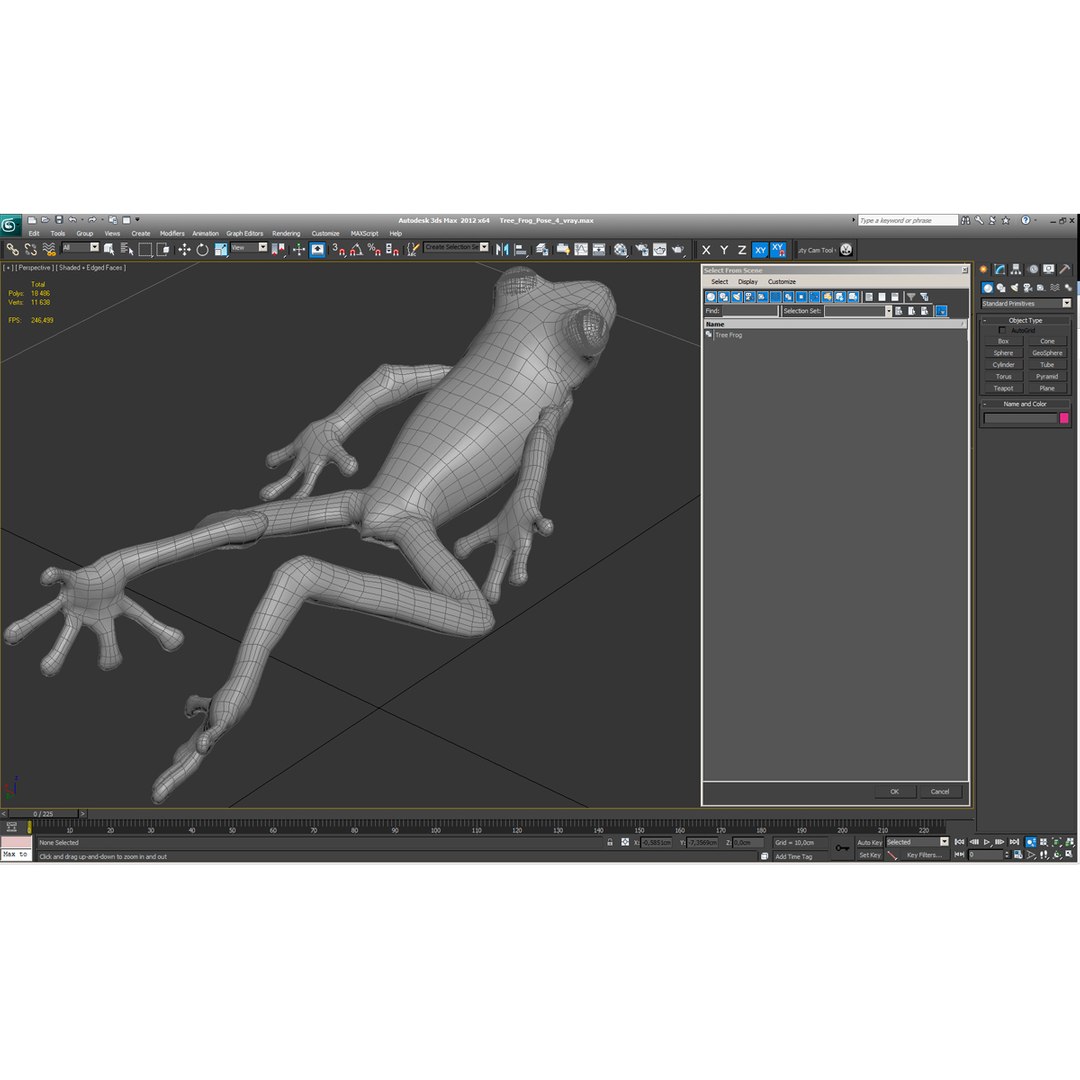Open Select by Name list tool
The width and height of the screenshot is (1080, 1080).
[x=127, y=249]
